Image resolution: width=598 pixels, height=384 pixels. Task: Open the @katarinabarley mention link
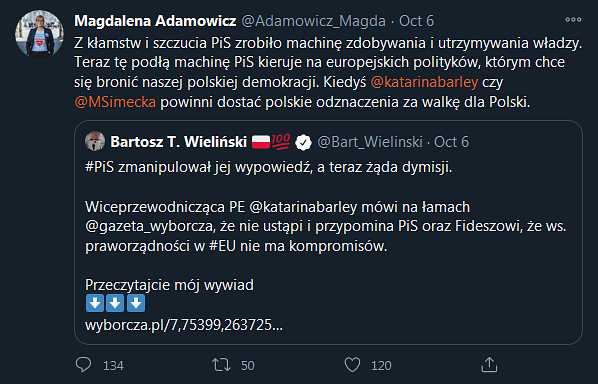tap(424, 82)
